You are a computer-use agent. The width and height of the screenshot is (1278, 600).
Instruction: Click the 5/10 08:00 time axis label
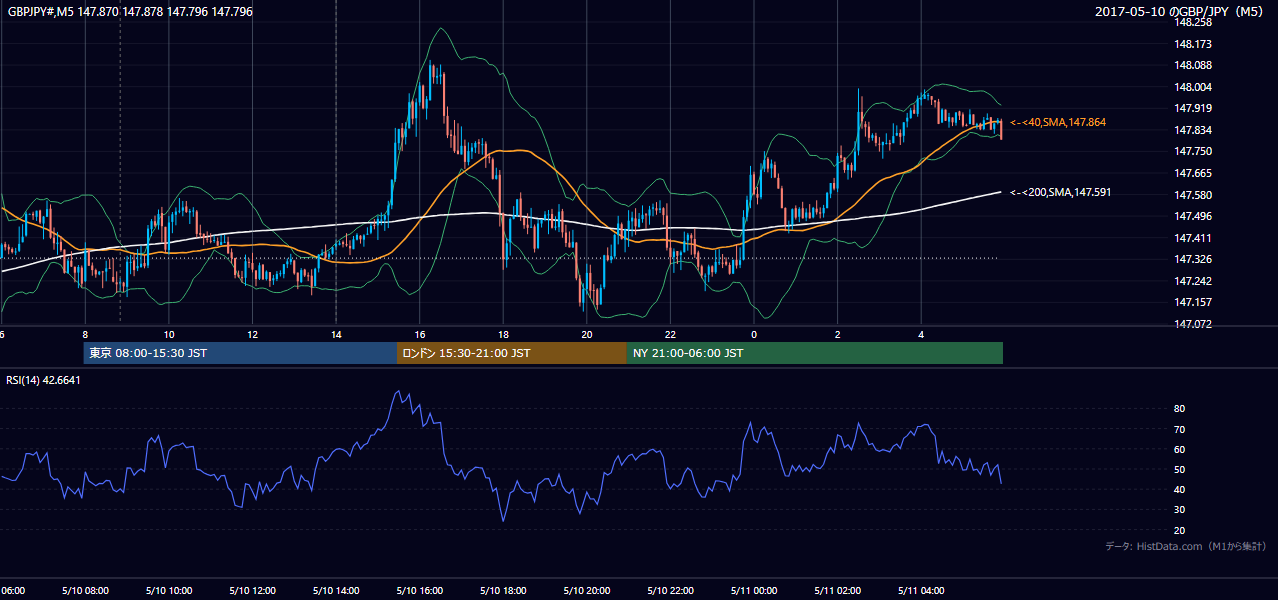click(x=84, y=591)
